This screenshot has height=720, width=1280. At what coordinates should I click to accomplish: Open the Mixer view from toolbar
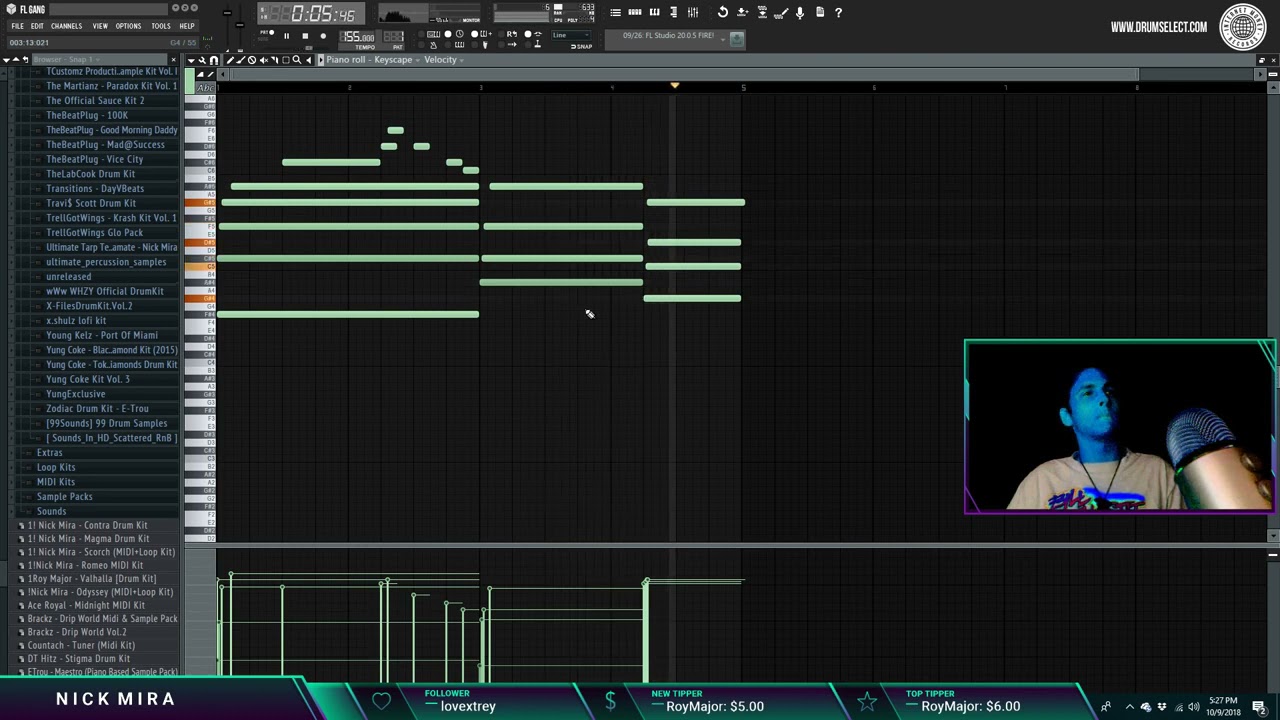693,12
